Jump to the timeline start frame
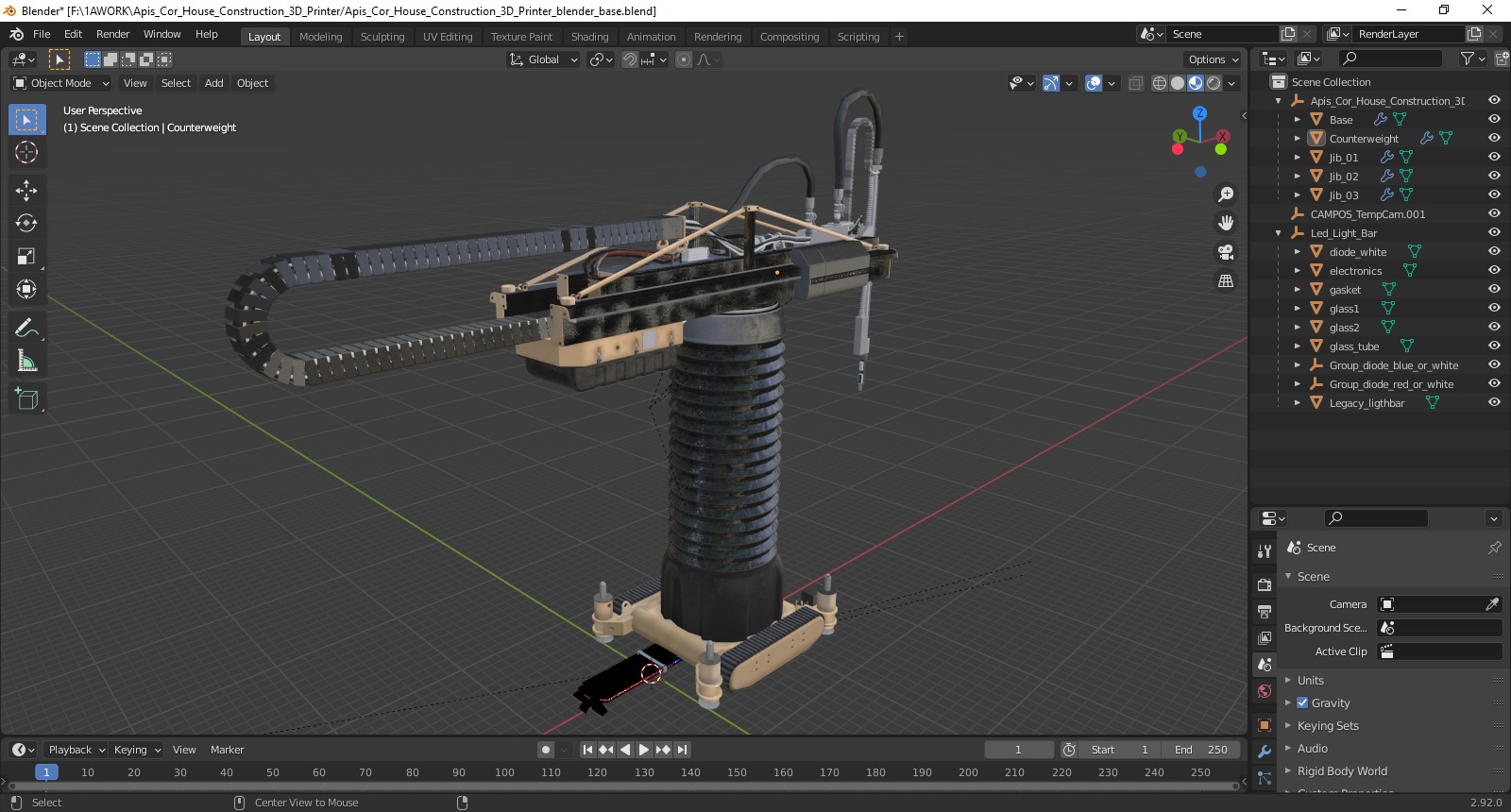 pyautogui.click(x=587, y=750)
